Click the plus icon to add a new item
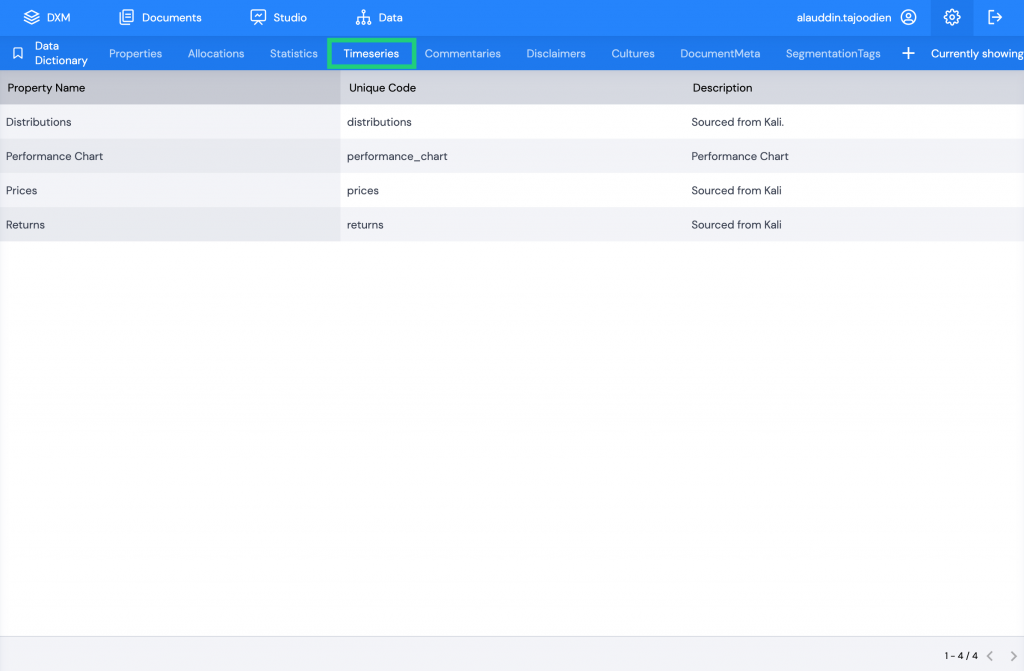This screenshot has width=1024, height=671. tap(908, 53)
